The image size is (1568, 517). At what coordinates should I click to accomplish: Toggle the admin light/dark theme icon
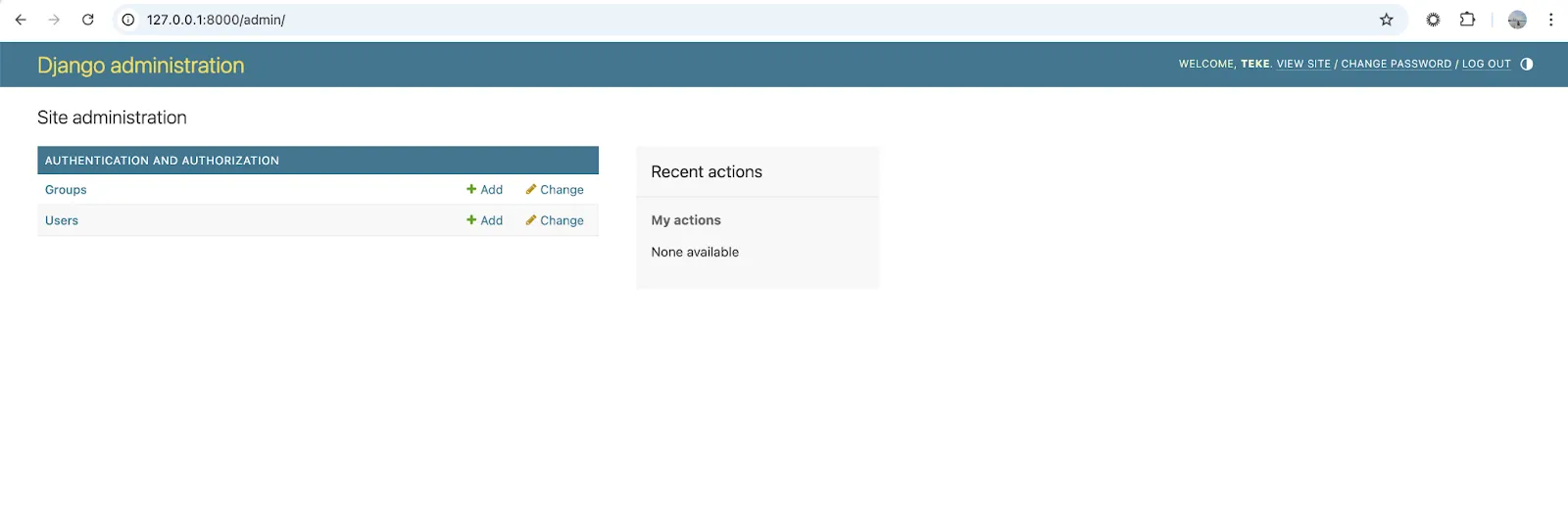(1526, 64)
